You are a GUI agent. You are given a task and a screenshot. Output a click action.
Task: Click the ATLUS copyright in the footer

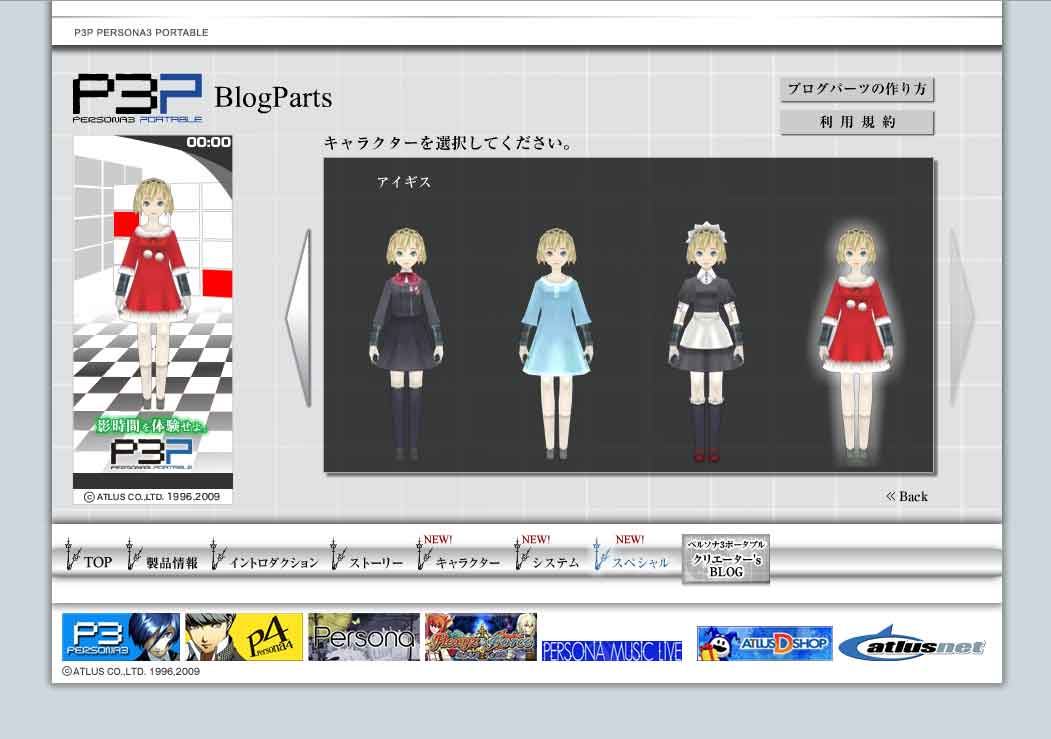(x=131, y=671)
